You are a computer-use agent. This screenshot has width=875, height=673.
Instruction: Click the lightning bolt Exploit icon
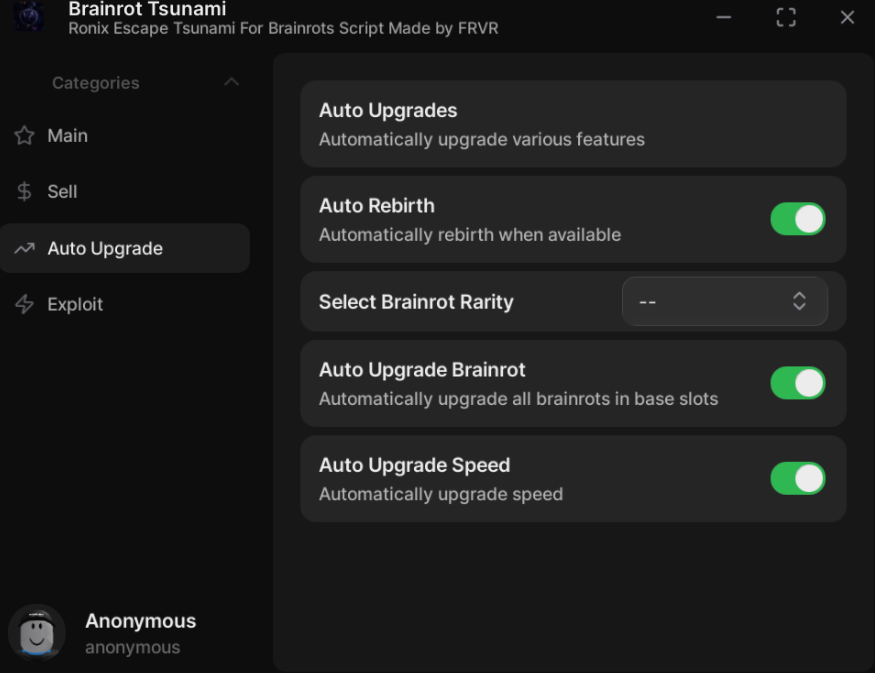(x=24, y=305)
